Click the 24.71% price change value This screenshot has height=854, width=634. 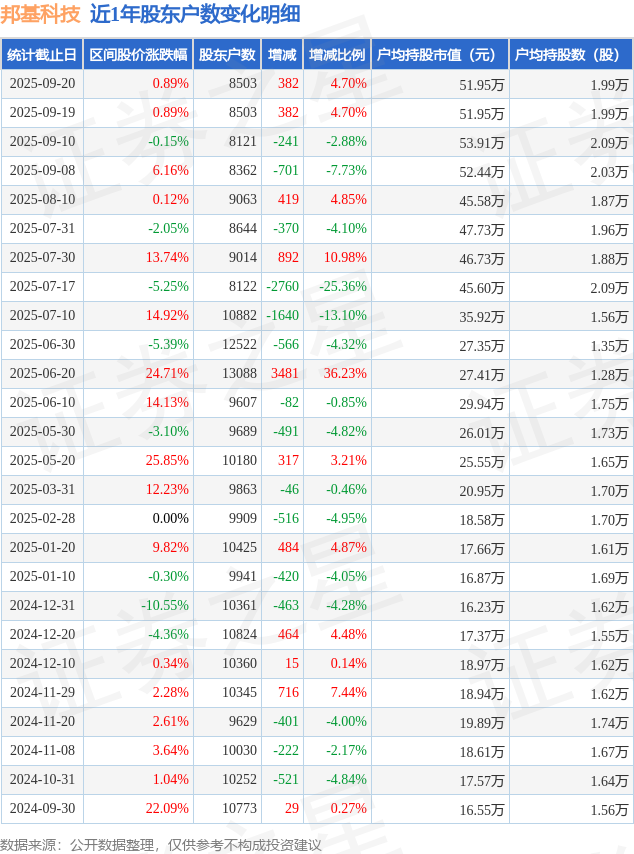click(x=167, y=374)
